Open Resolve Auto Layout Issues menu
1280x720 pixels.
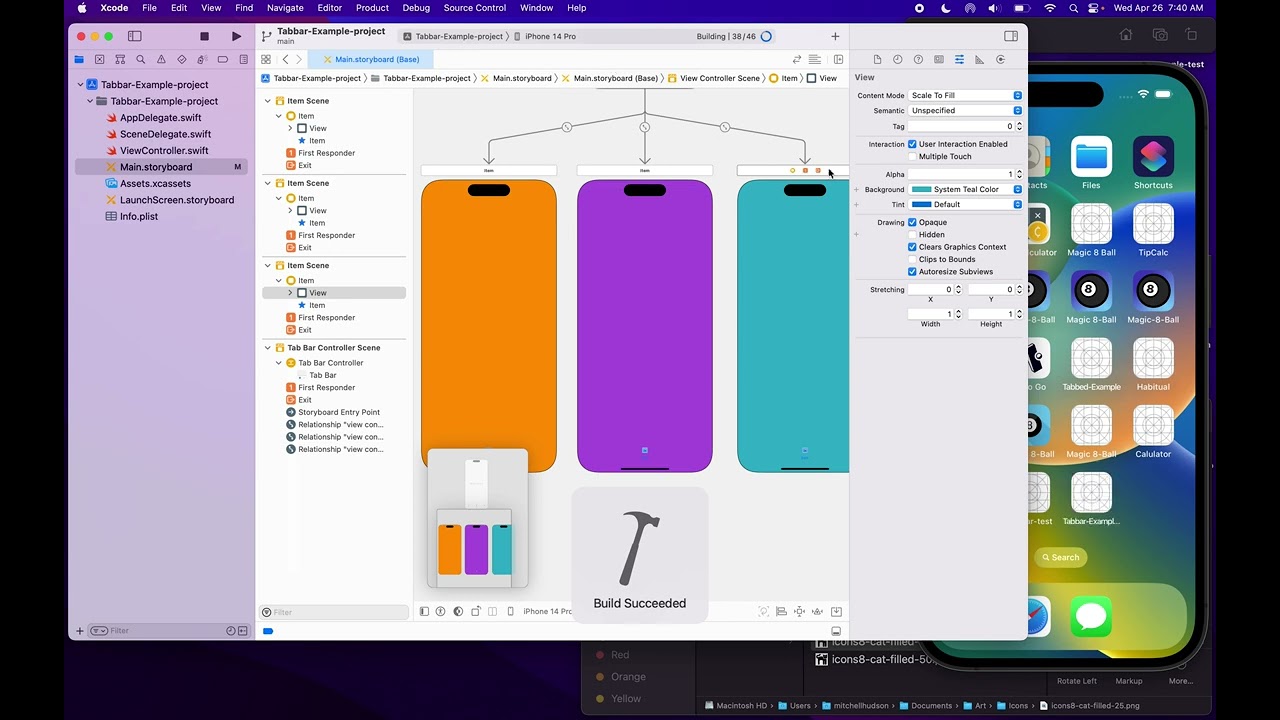pyautogui.click(x=817, y=611)
